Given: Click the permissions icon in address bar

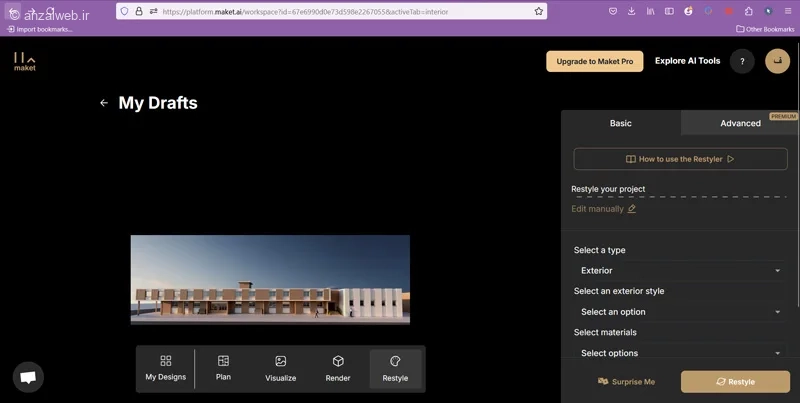Looking at the screenshot, I should (153, 11).
